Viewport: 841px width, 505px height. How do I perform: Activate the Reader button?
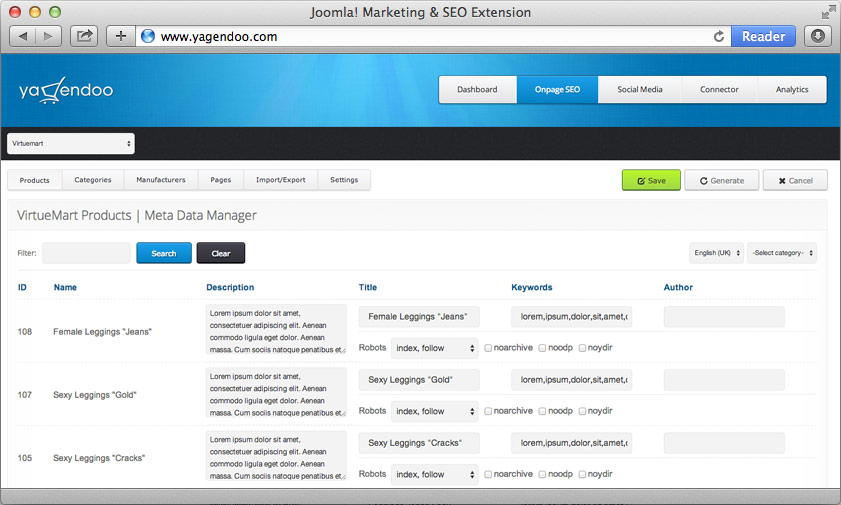(x=763, y=36)
